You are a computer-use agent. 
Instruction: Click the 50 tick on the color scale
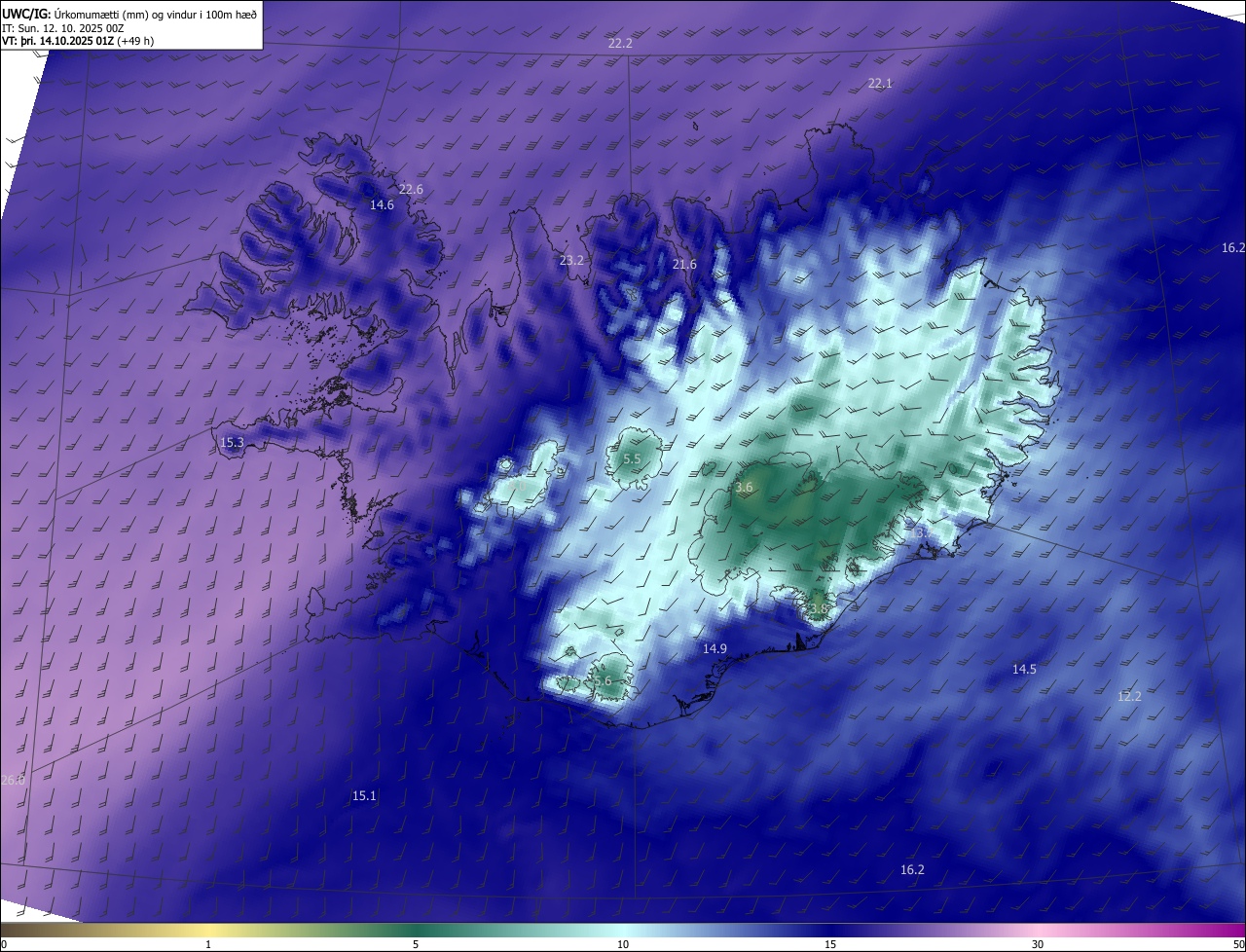(x=1238, y=944)
